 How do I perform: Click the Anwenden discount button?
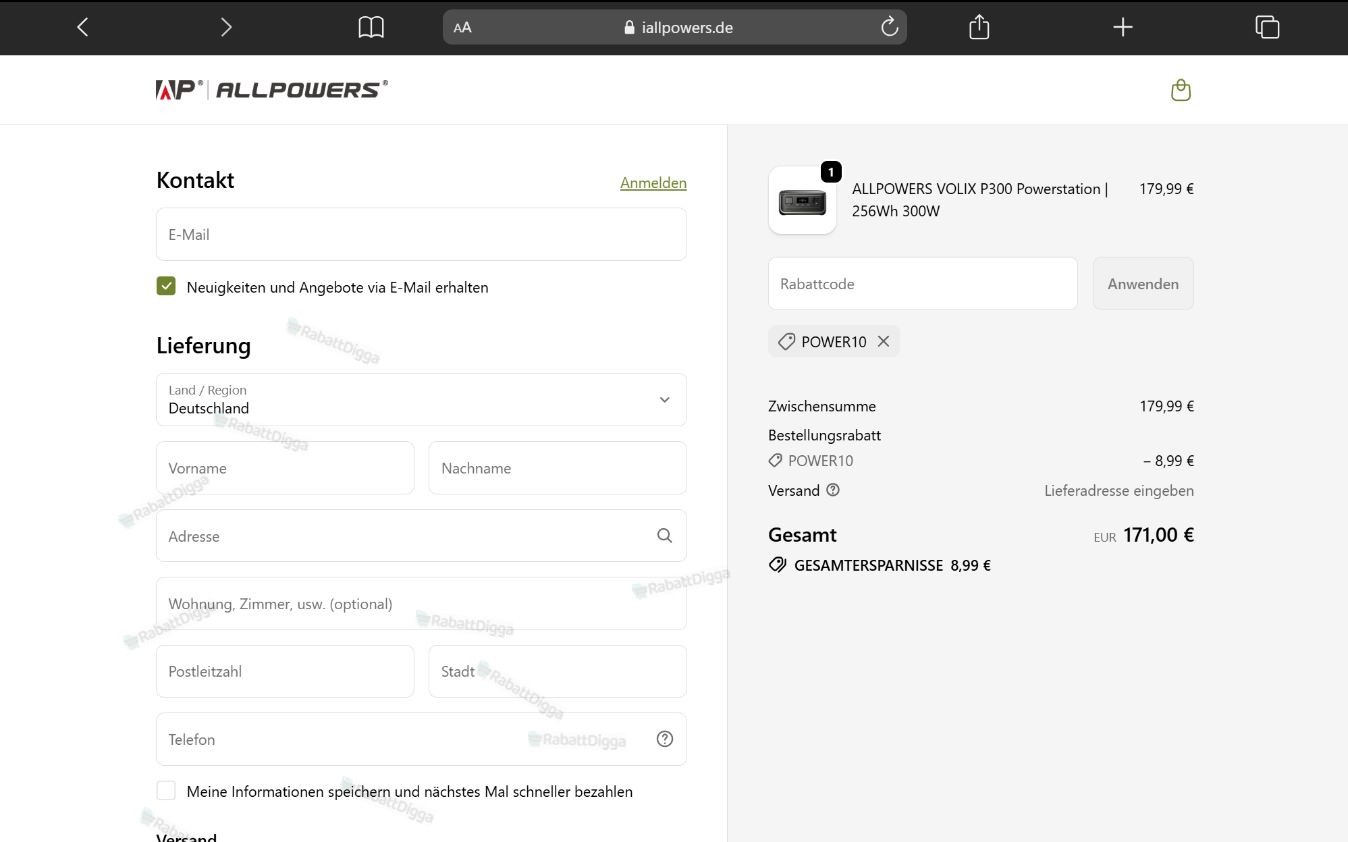(x=1143, y=283)
